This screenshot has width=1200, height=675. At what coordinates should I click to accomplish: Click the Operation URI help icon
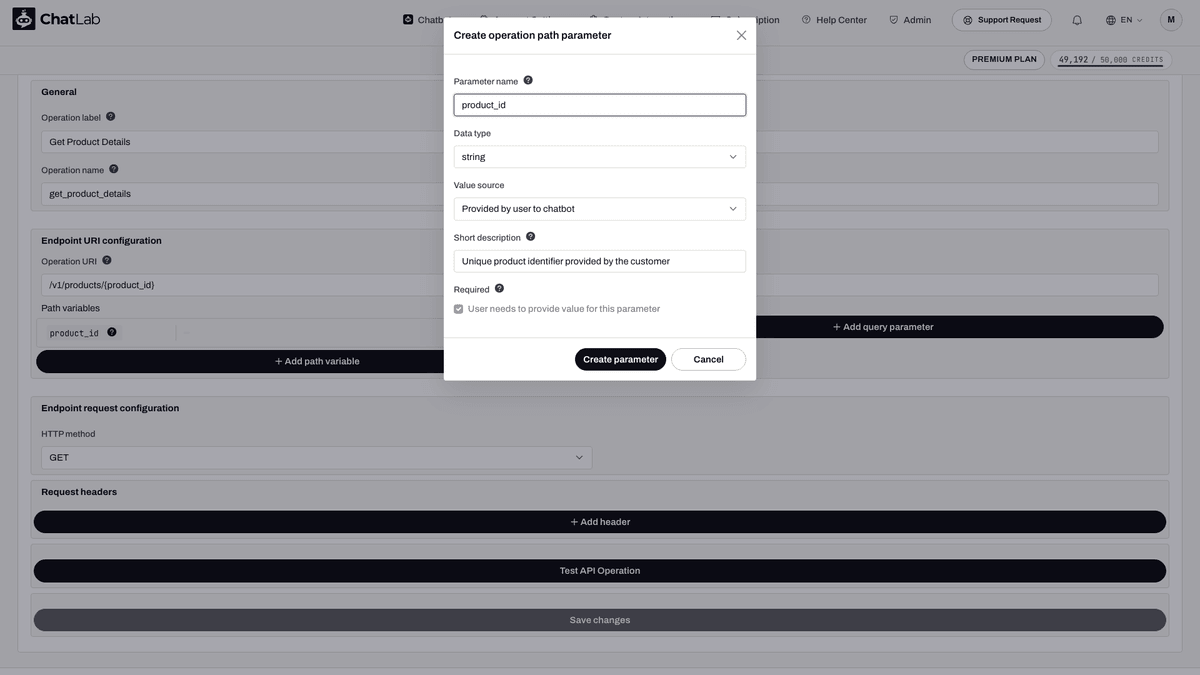click(x=106, y=260)
